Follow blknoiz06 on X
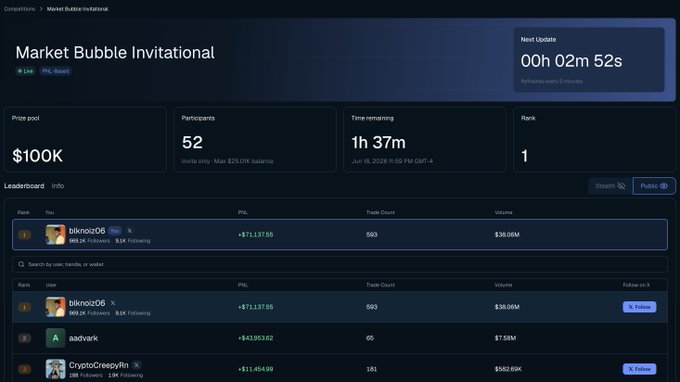The height and width of the screenshot is (382, 680). click(639, 307)
